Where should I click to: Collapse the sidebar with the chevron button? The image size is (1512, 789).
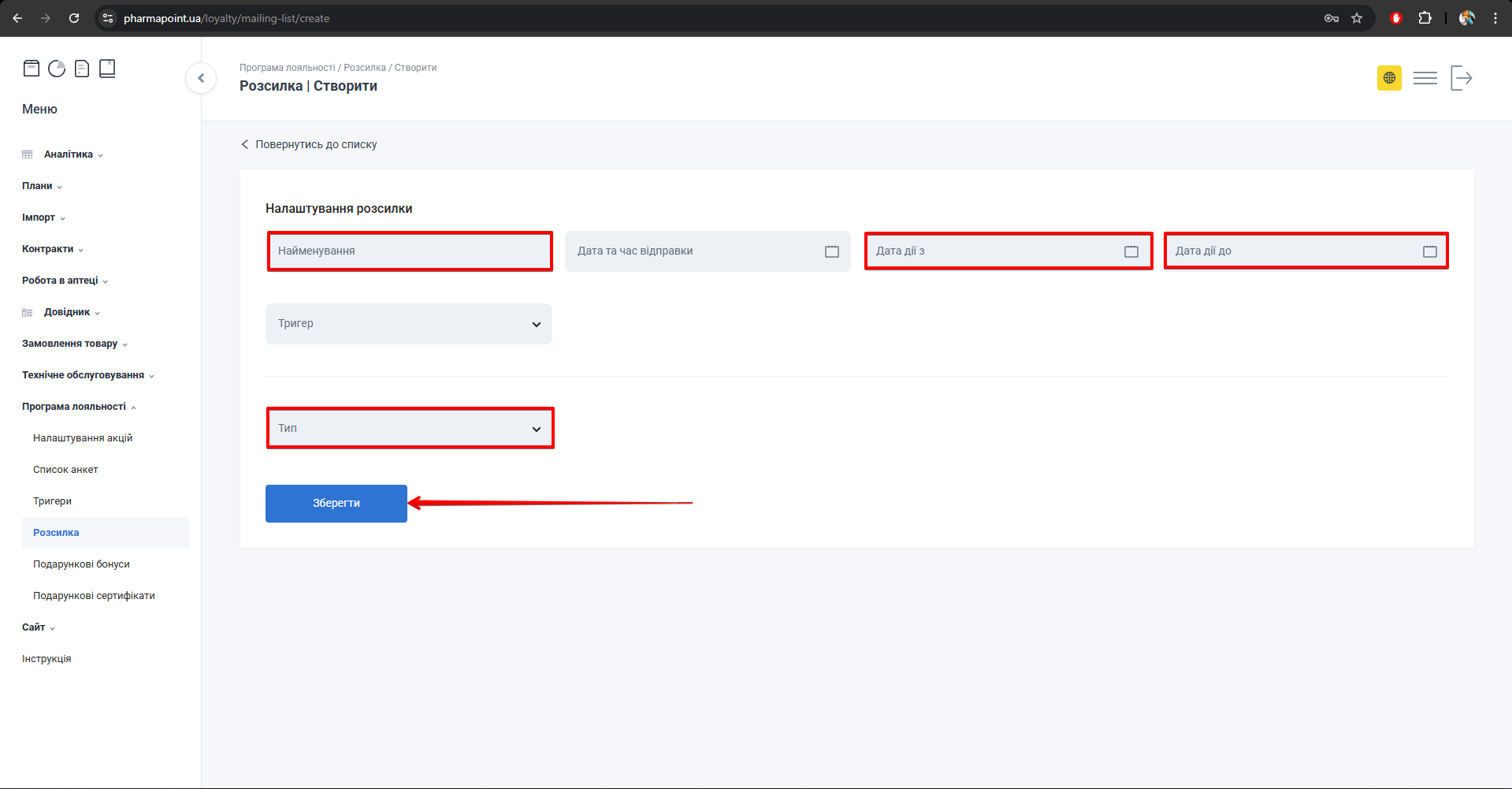click(201, 78)
